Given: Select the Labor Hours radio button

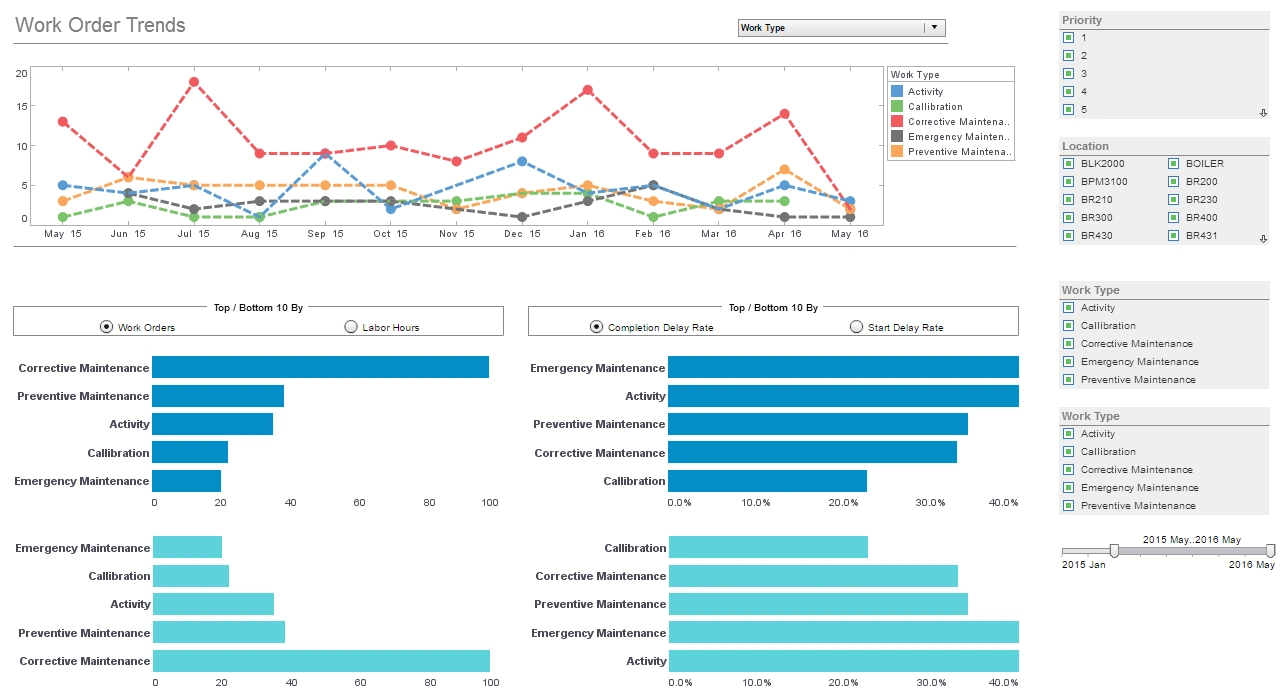Looking at the screenshot, I should pyautogui.click(x=351, y=326).
